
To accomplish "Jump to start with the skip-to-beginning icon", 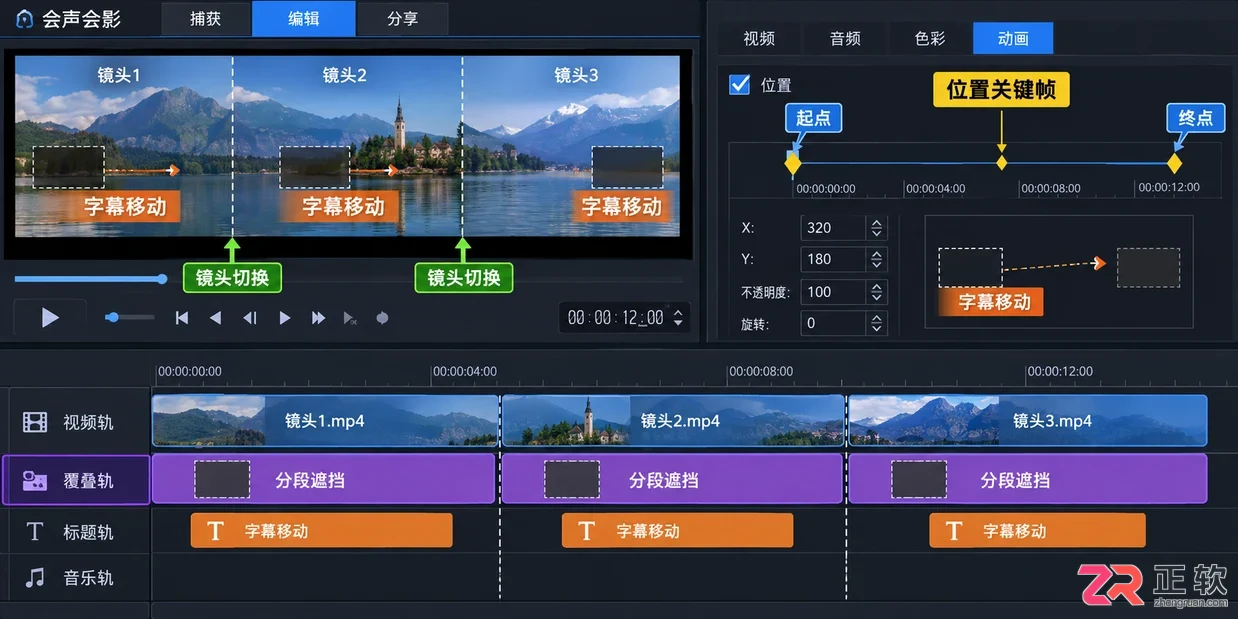I will pos(182,318).
